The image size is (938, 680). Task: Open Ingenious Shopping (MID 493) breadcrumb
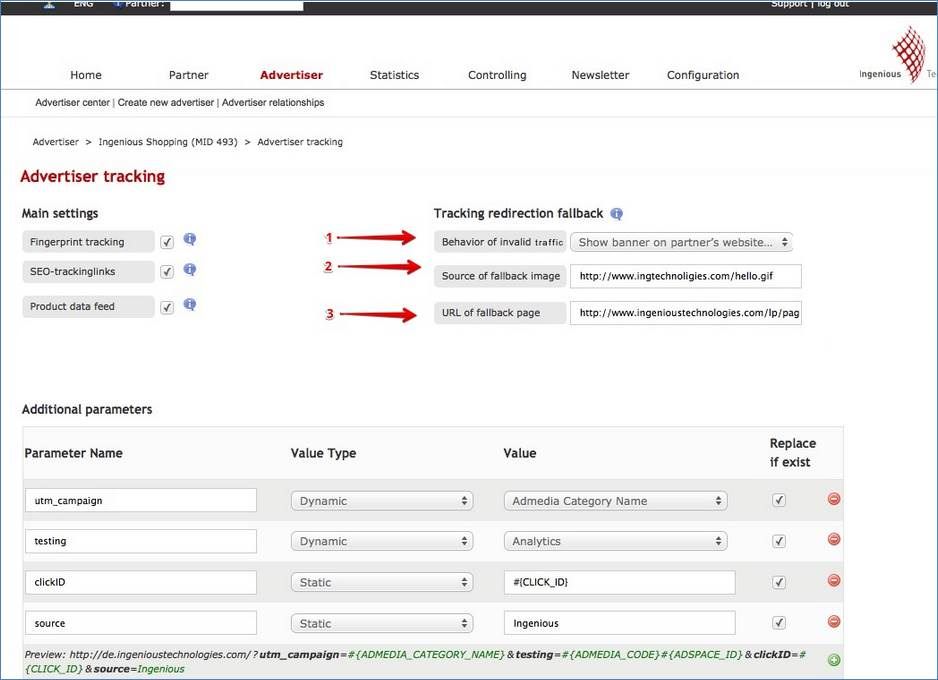(168, 142)
